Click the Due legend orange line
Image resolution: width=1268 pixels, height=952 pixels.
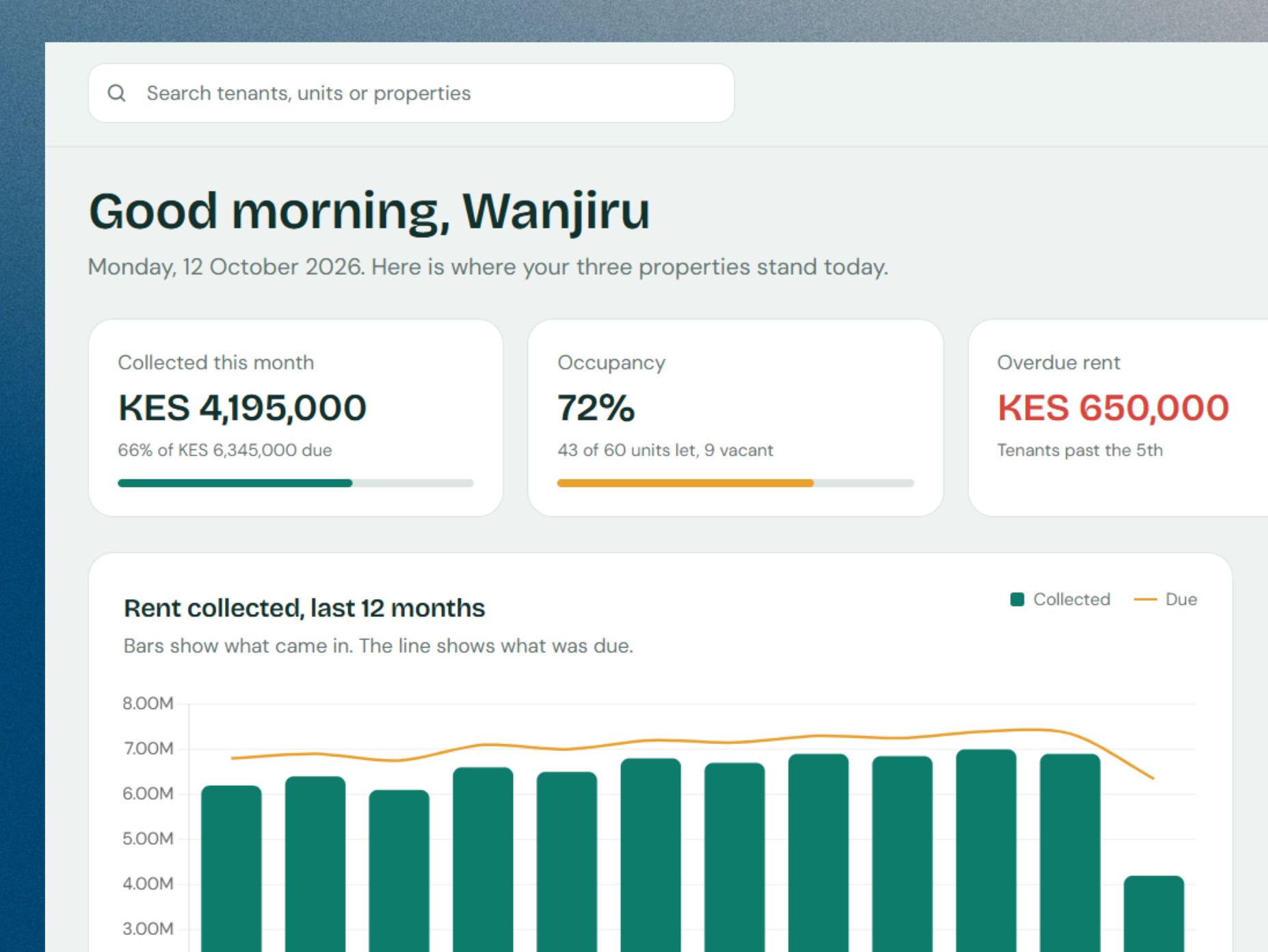click(x=1145, y=600)
